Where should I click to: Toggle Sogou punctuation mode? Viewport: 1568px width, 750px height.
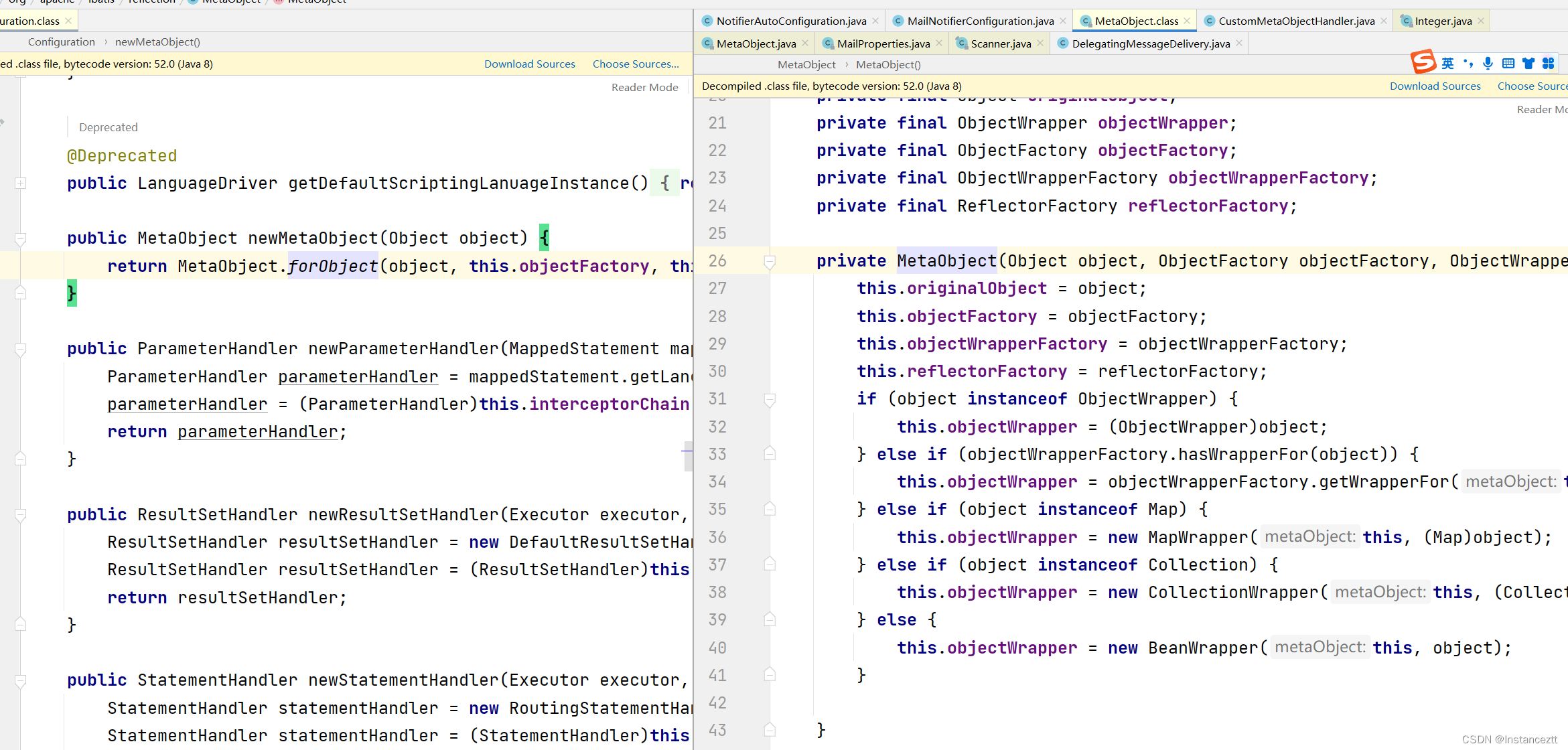(1468, 64)
